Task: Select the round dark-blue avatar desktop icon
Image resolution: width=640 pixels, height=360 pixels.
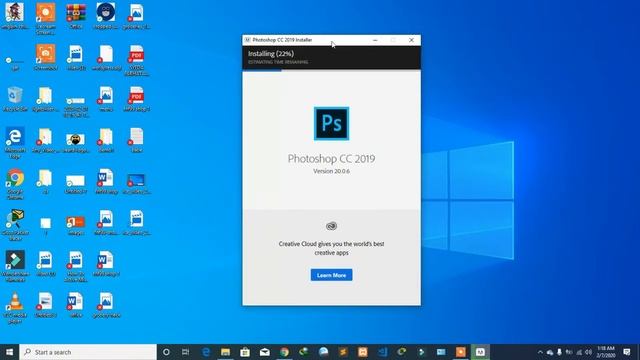Action: 106,16
